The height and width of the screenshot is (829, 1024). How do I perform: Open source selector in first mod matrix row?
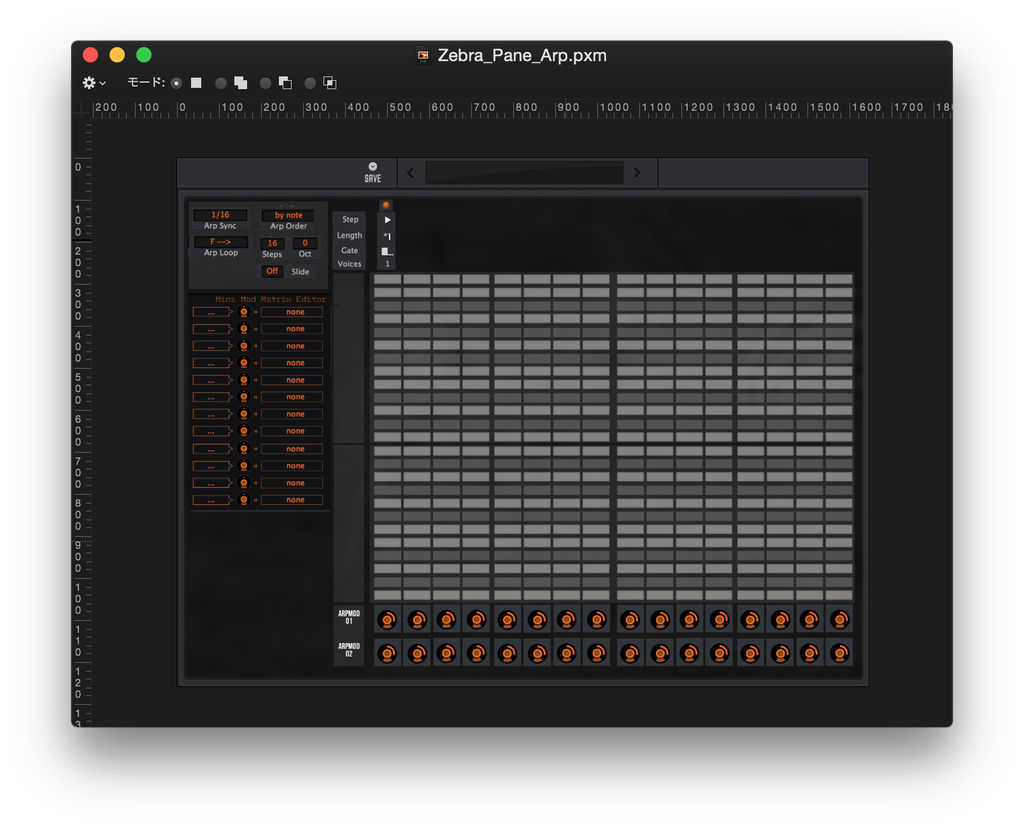pyautogui.click(x=212, y=312)
